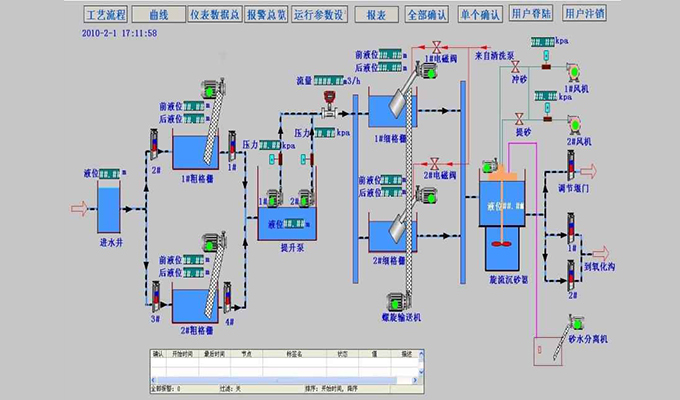Click pressure sensor above 2# lift pump
Image resolution: width=680 pixels, height=400 pixels.
[307, 159]
